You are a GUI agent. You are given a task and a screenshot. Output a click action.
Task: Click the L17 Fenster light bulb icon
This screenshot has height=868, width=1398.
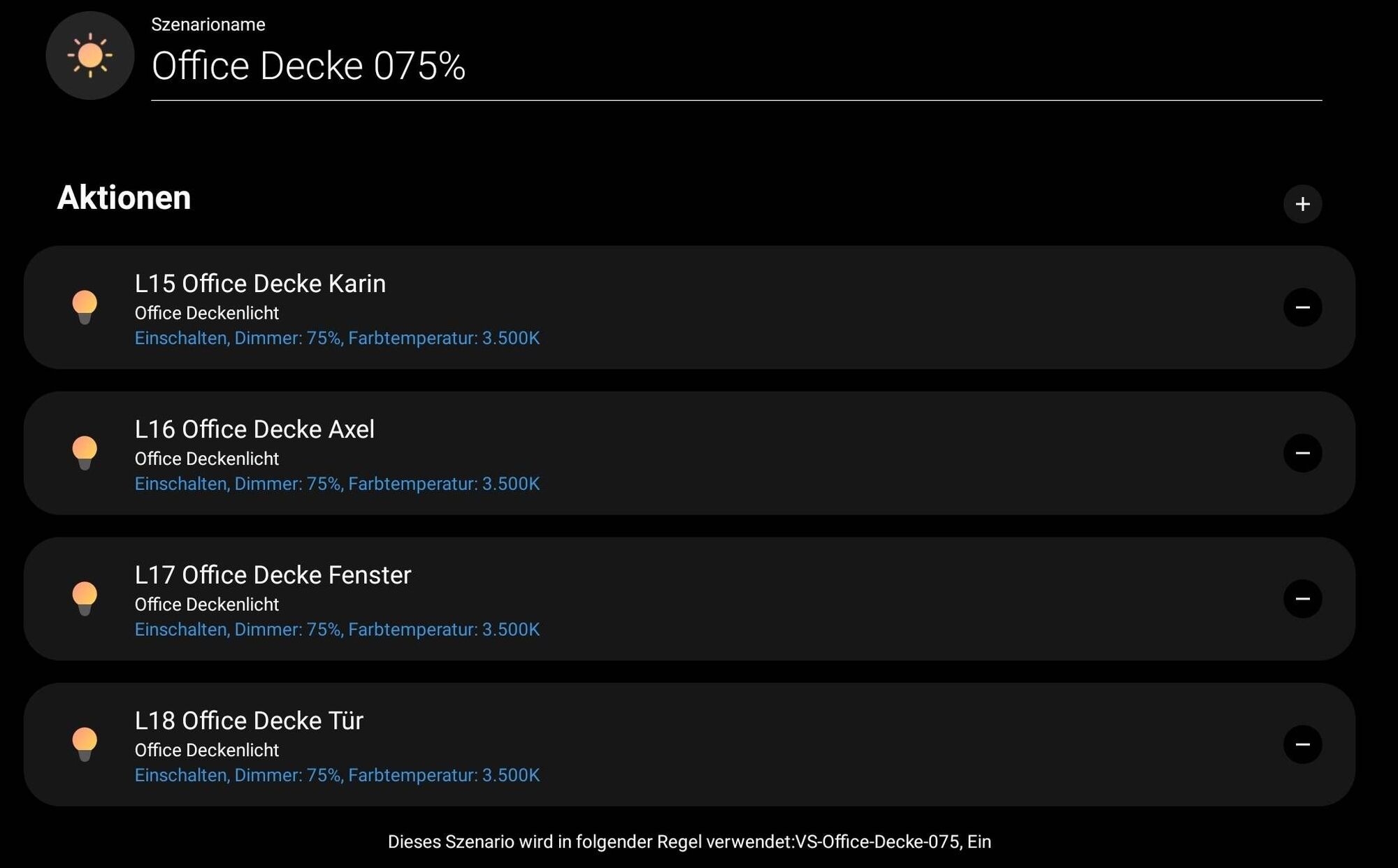point(85,599)
